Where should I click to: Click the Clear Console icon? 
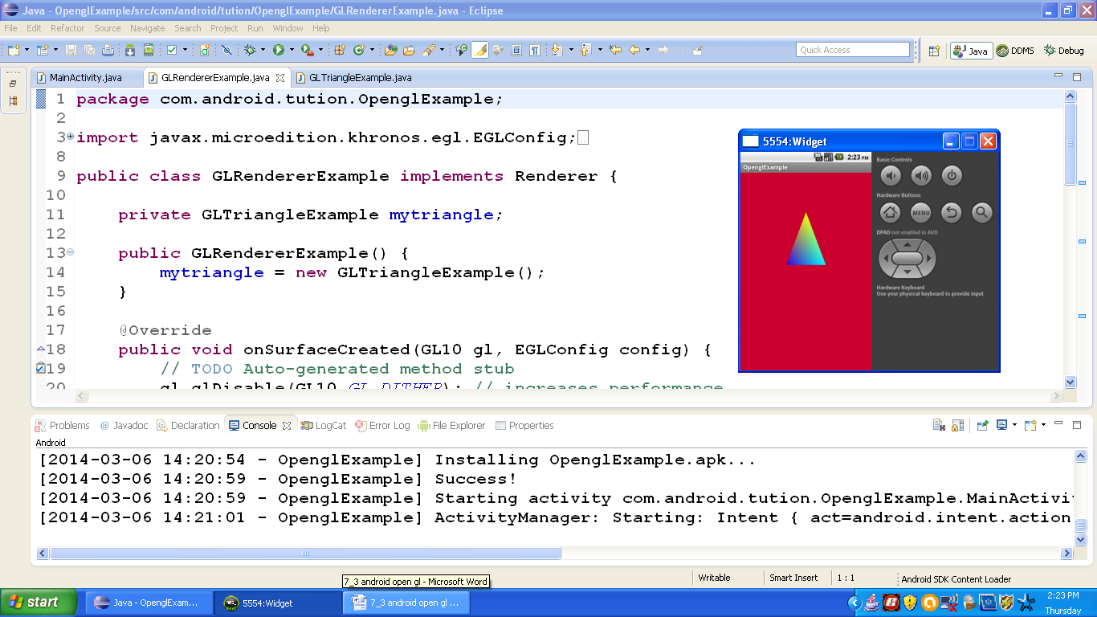pyautogui.click(x=939, y=425)
